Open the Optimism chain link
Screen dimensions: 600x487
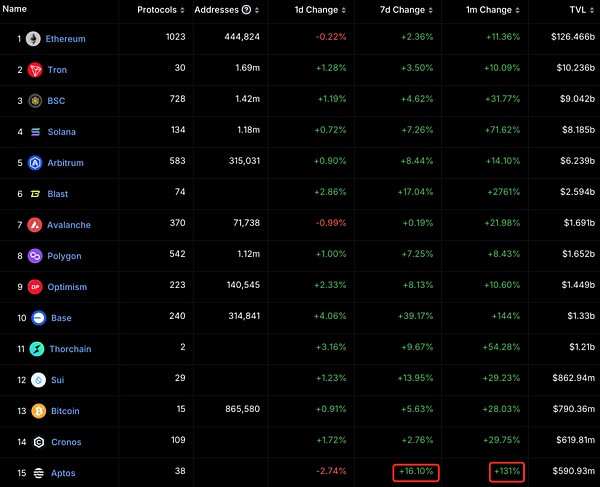(67, 287)
